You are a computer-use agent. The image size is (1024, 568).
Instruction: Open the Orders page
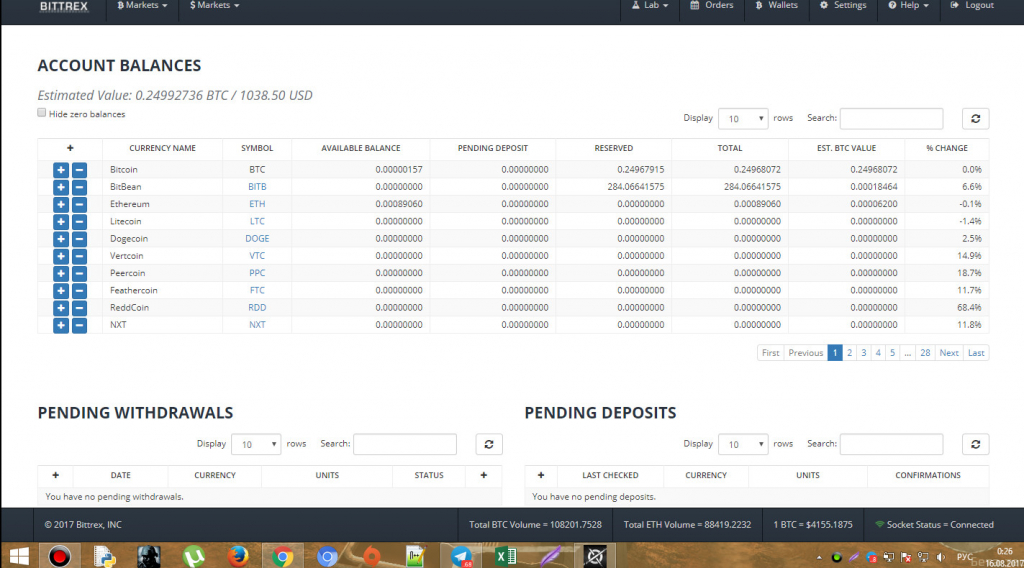(712, 5)
